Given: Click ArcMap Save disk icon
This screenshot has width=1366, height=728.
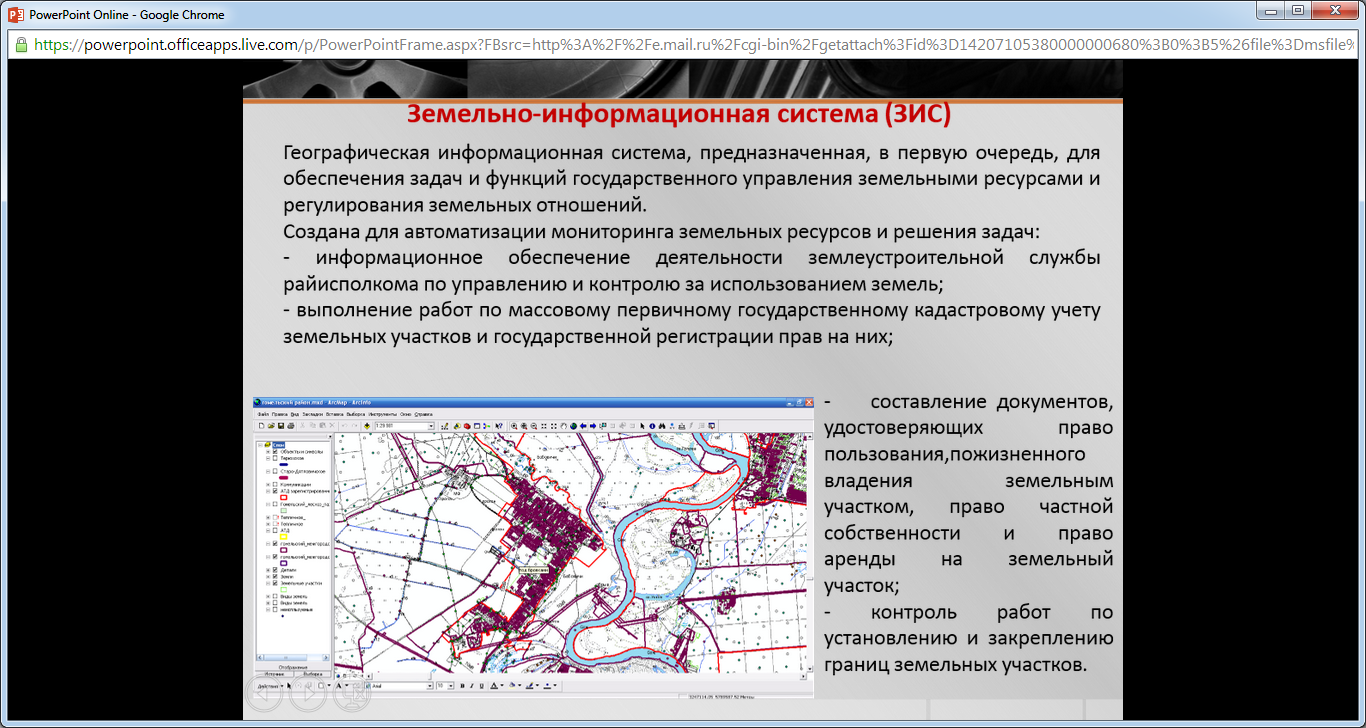Looking at the screenshot, I should pos(281,426).
